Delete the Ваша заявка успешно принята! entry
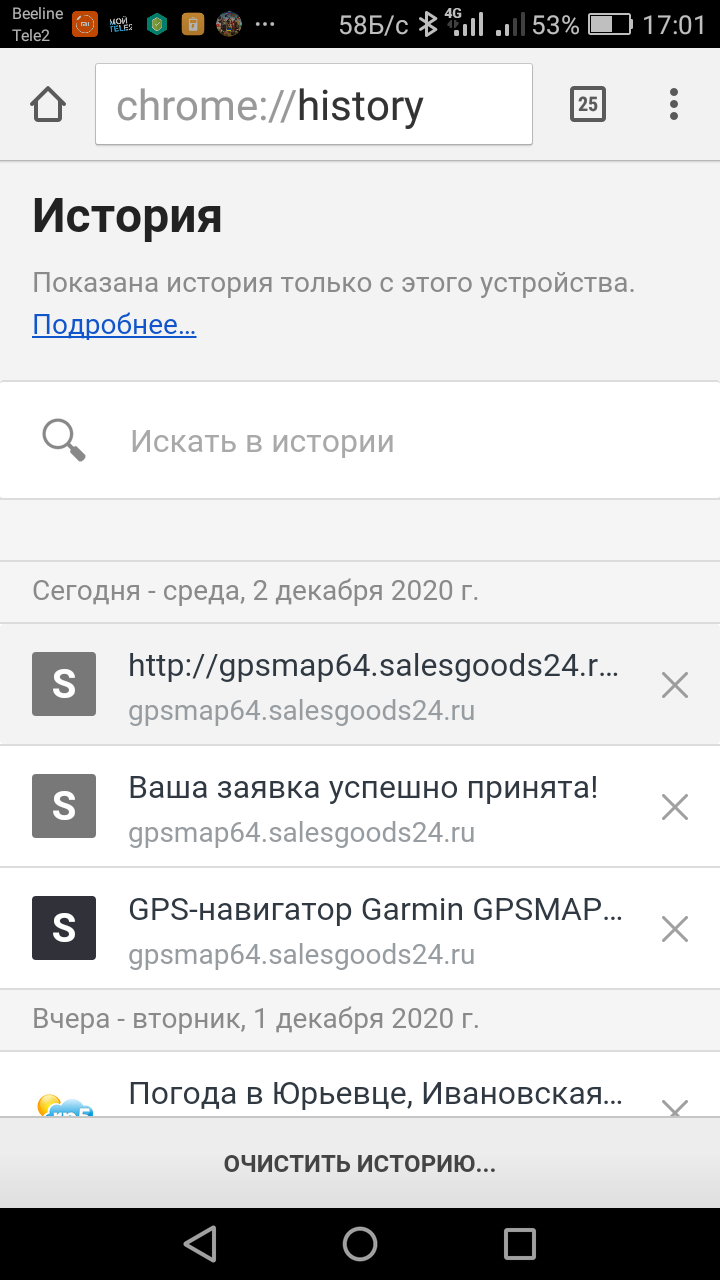This screenshot has height=1280, width=720. (x=675, y=807)
